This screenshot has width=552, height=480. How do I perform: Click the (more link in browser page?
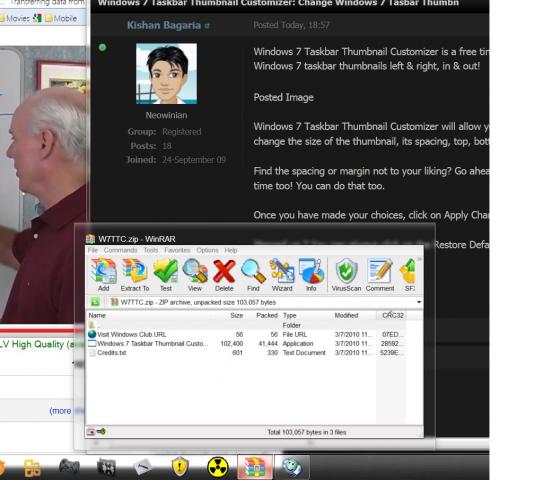(x=60, y=411)
